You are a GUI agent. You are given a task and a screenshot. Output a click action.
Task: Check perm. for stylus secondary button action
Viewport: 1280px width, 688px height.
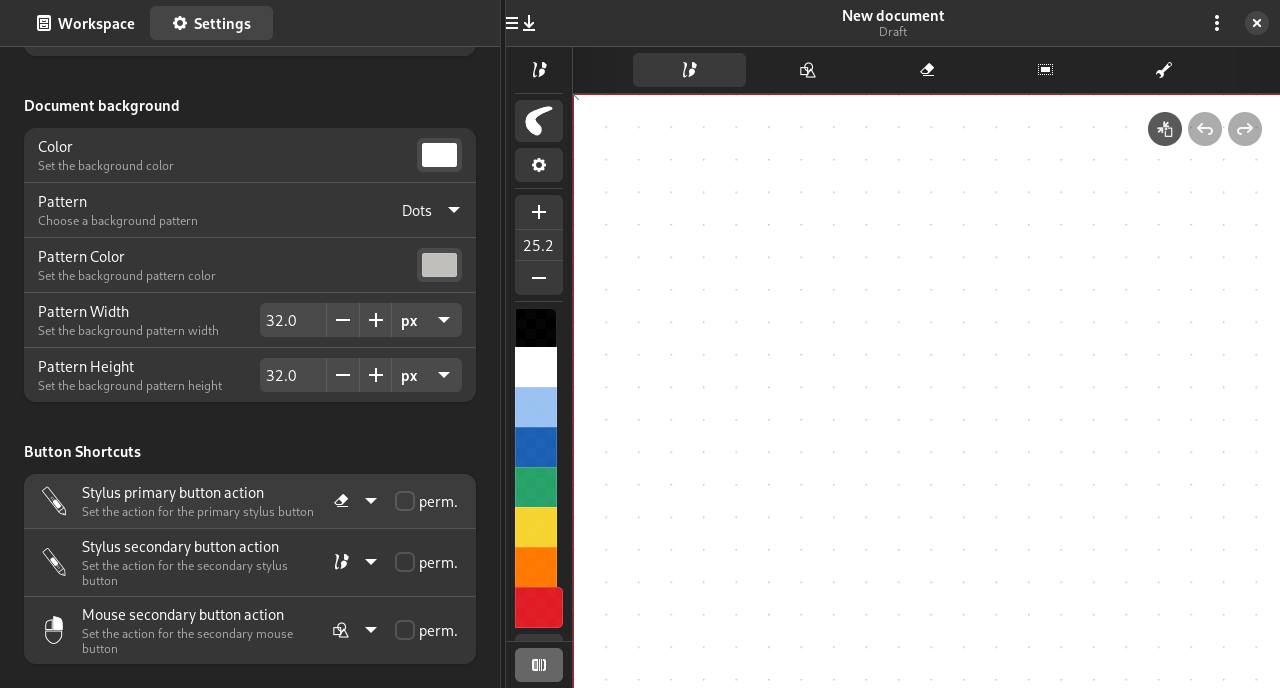[x=403, y=562]
